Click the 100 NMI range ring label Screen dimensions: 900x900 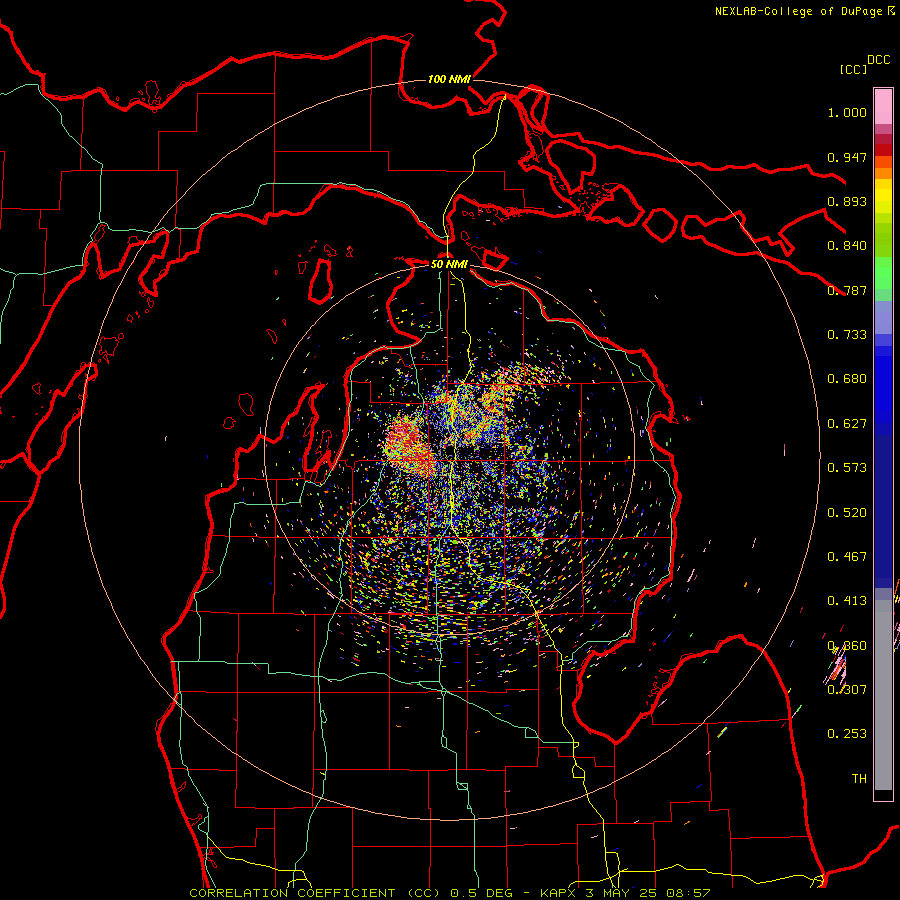pos(449,79)
